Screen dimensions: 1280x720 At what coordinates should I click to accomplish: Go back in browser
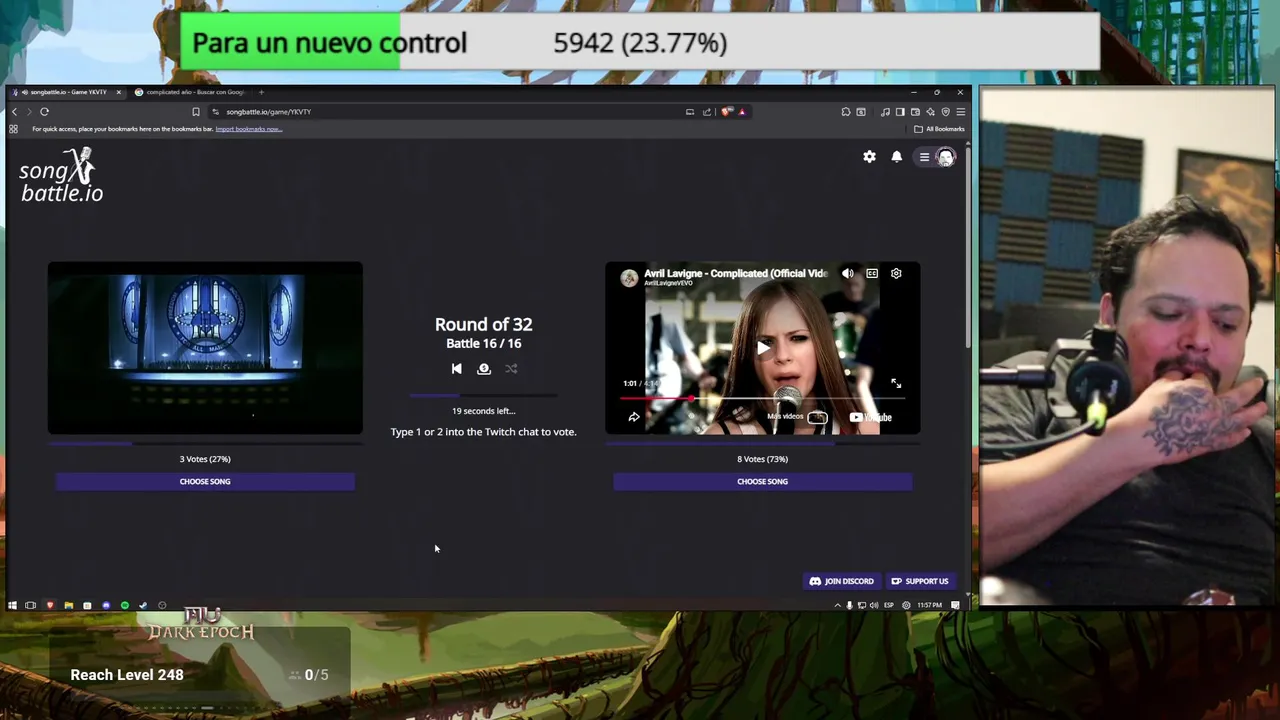(14, 112)
